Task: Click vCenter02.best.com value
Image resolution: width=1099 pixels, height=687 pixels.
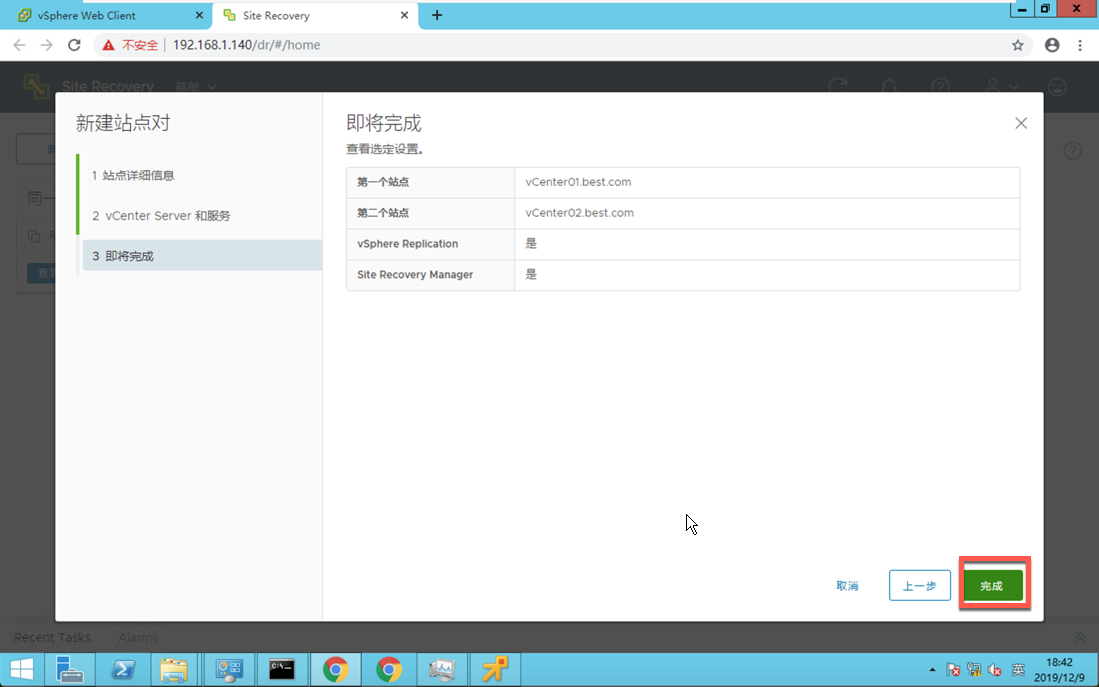Action: [x=580, y=212]
